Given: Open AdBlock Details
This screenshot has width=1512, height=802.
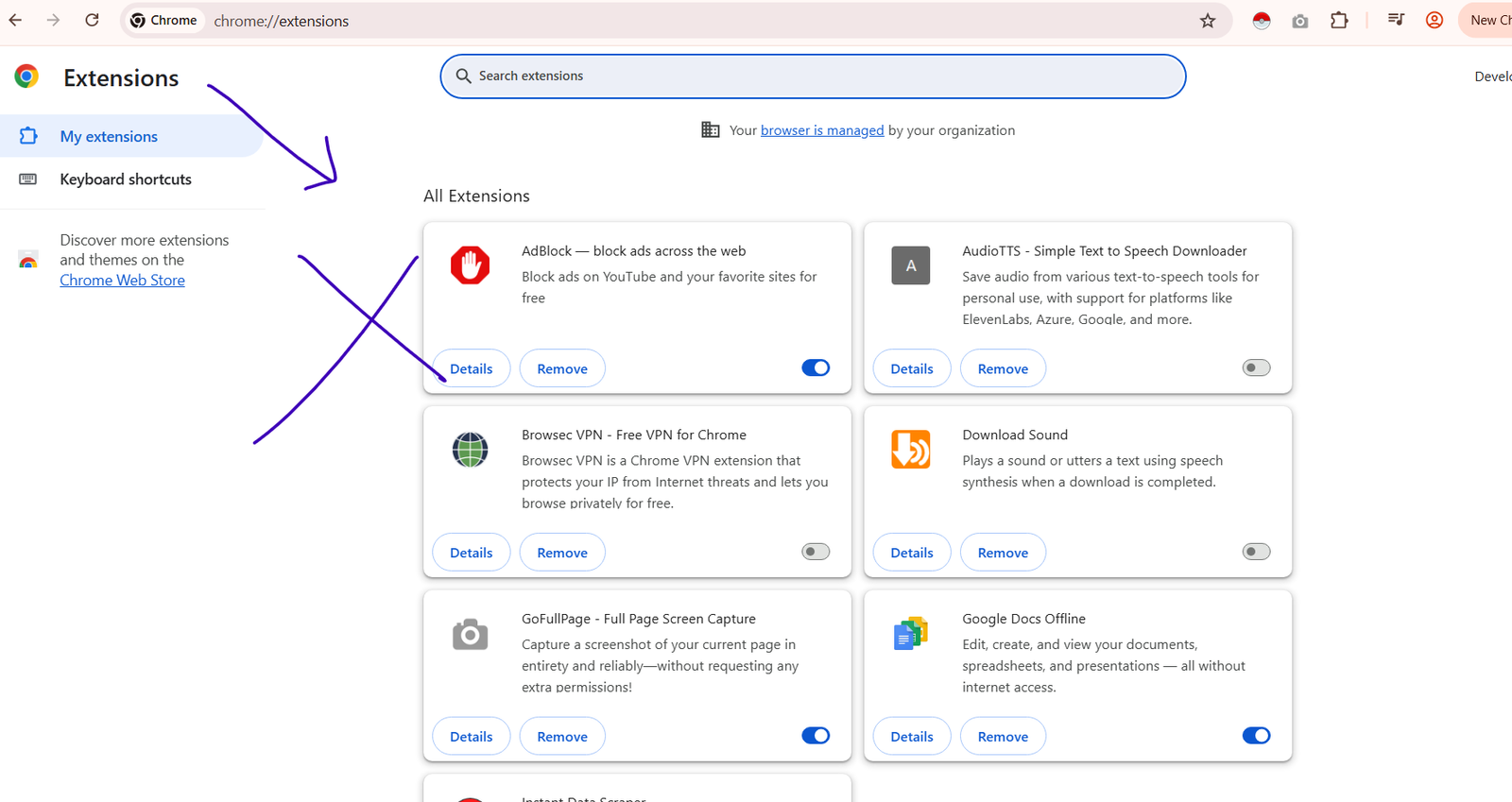Looking at the screenshot, I should tap(472, 368).
